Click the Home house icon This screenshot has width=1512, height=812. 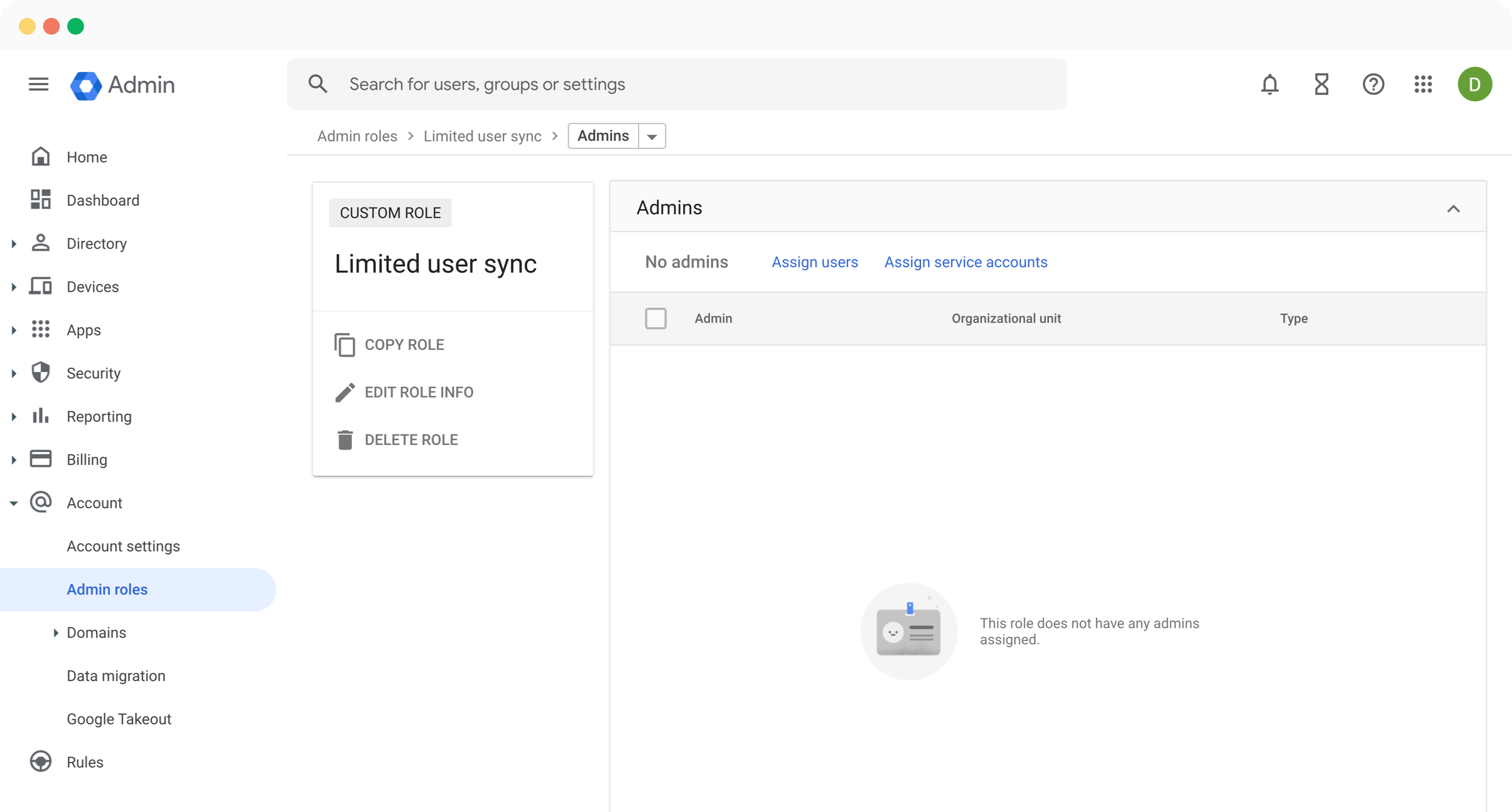tap(40, 156)
